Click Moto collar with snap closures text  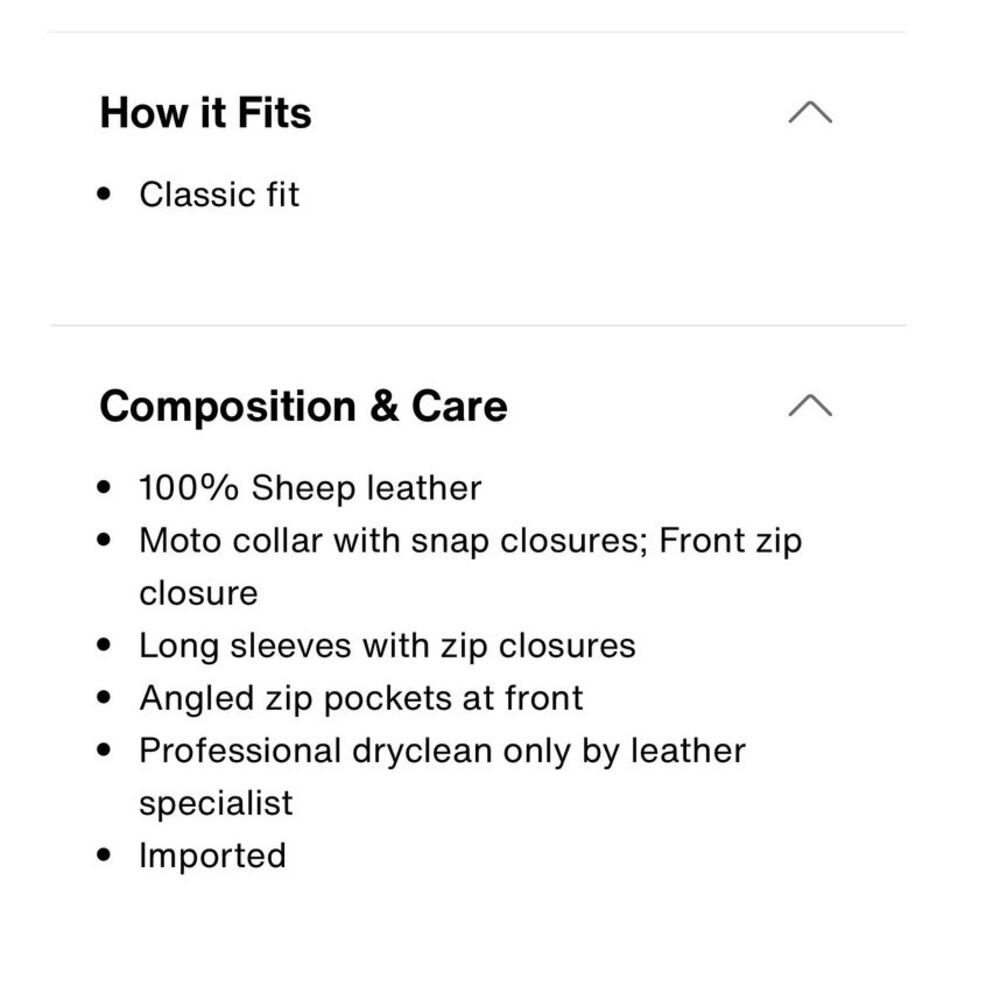(394, 541)
